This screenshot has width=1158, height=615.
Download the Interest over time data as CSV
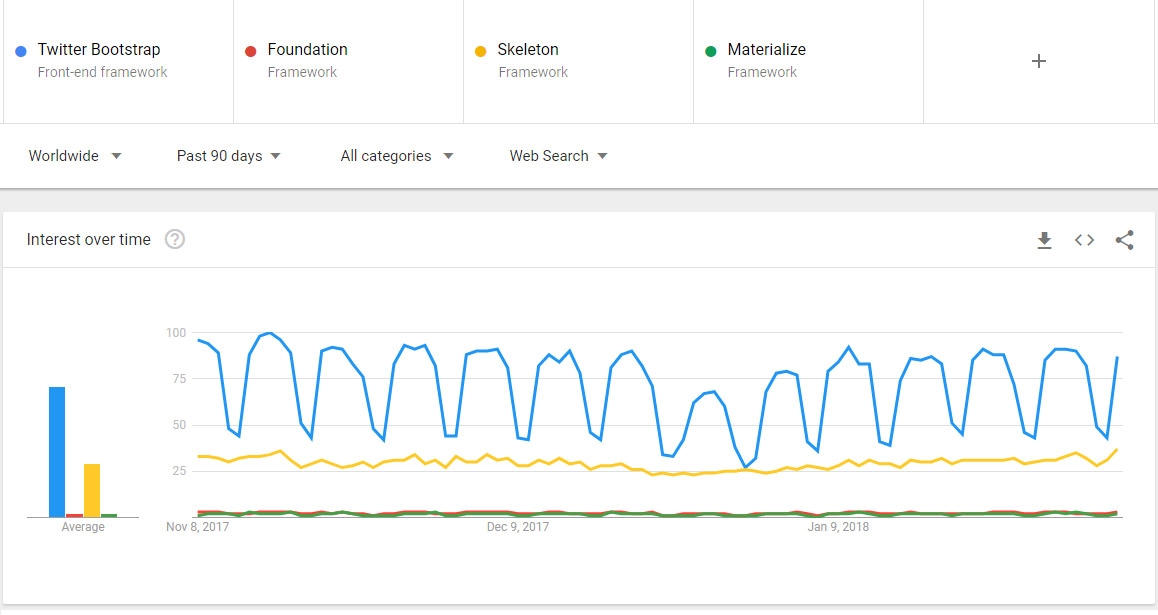[x=1044, y=240]
